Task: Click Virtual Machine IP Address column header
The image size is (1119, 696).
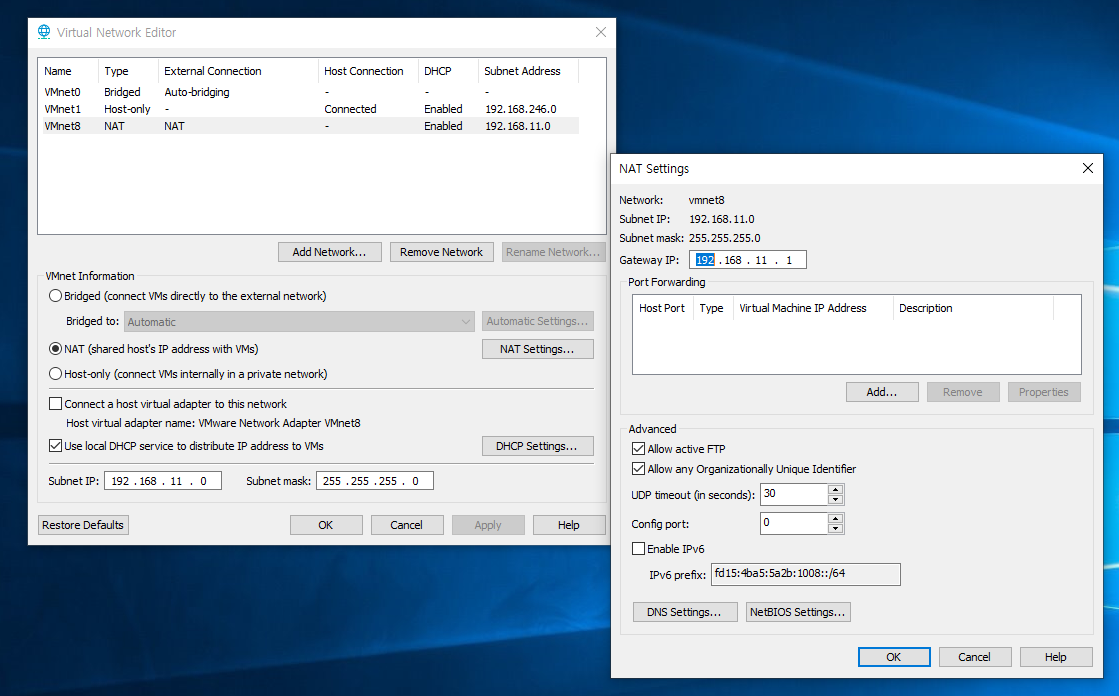Action: (x=813, y=308)
